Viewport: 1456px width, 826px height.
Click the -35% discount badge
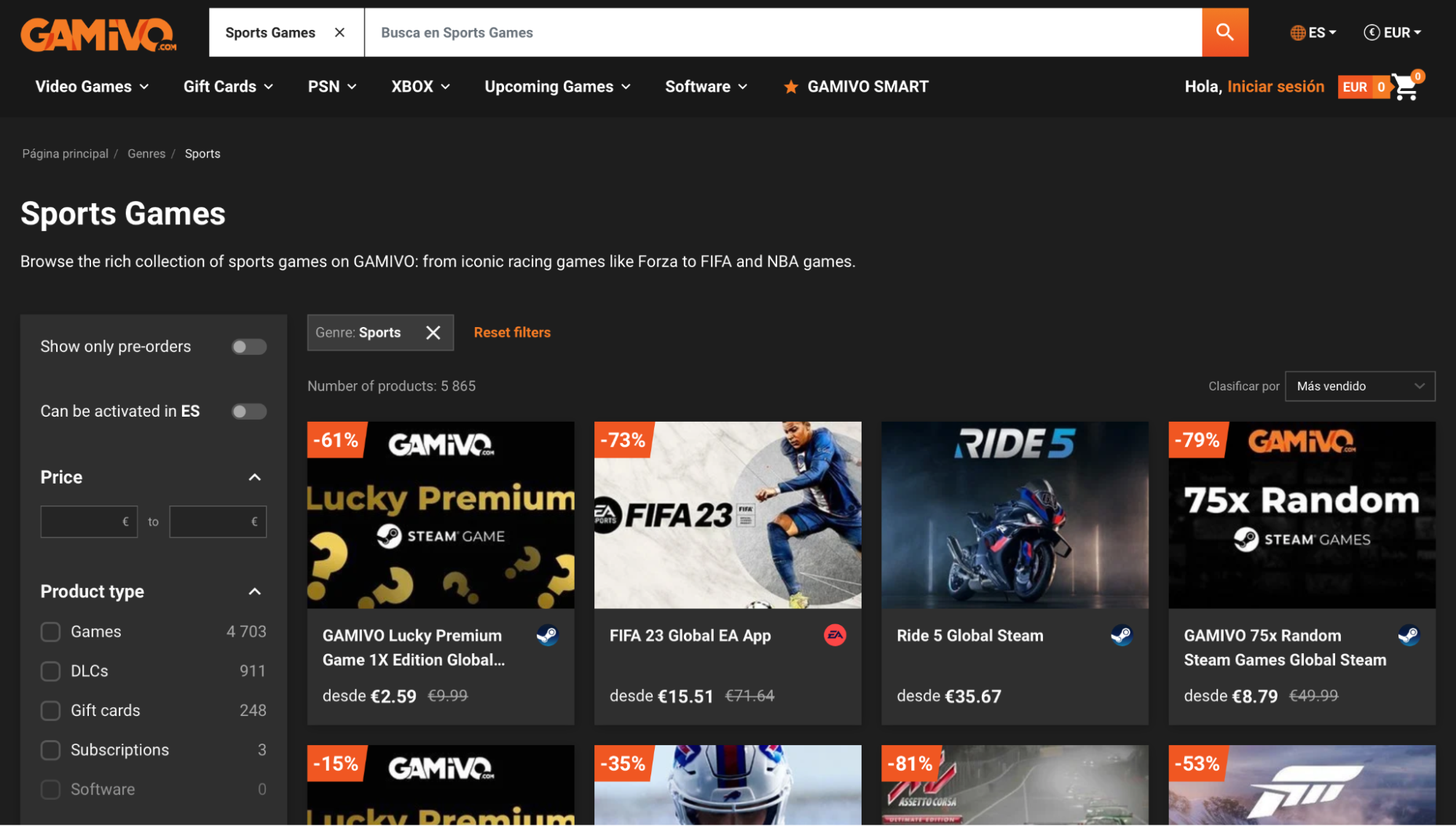point(623,763)
